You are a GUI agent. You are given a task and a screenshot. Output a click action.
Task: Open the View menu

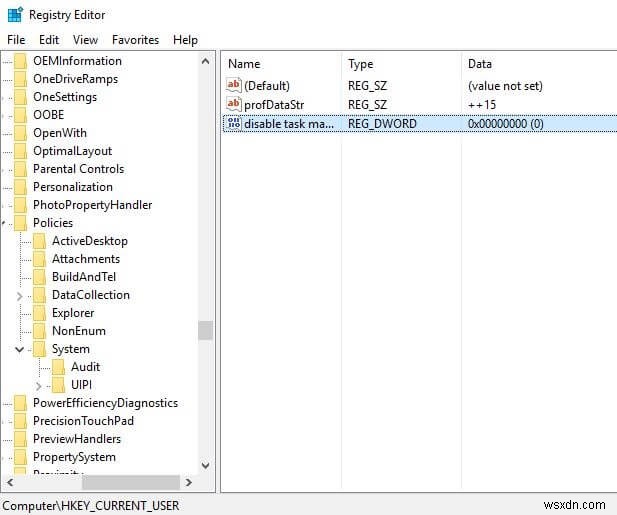tap(85, 40)
